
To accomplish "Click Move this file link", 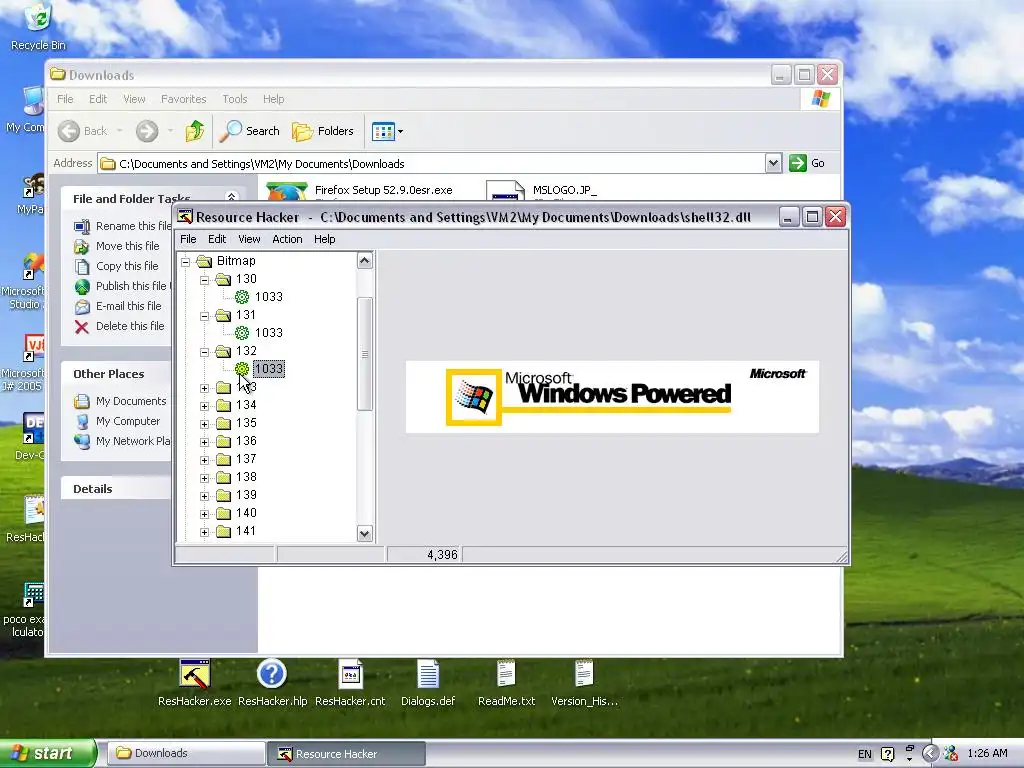I will point(127,246).
